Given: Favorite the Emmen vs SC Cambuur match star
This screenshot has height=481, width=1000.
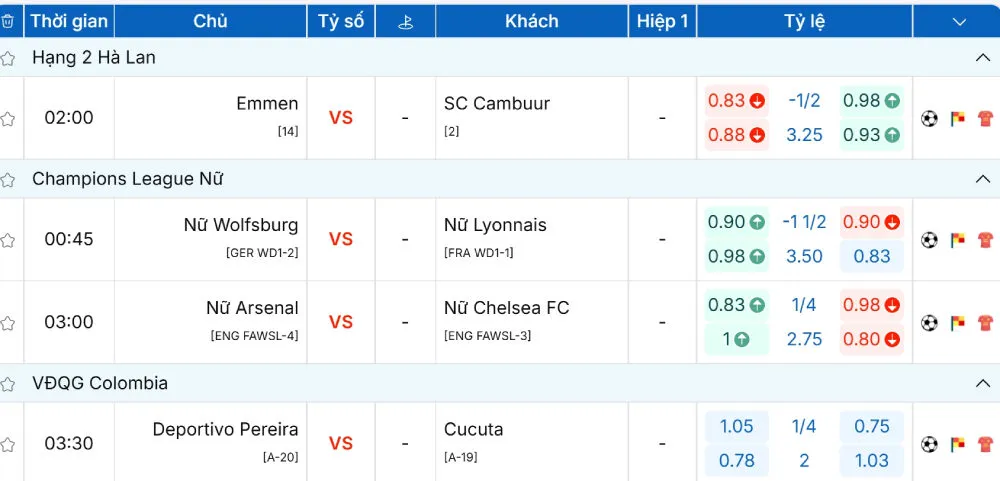Looking at the screenshot, I should 8,119.
